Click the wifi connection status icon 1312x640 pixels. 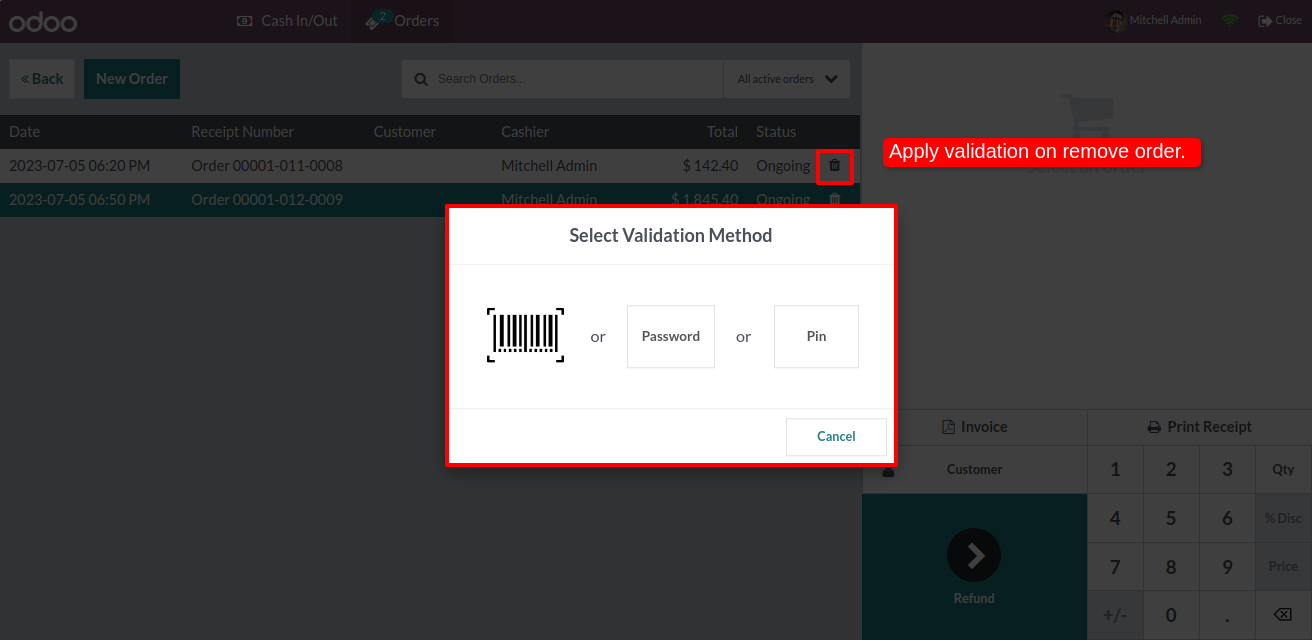1230,21
